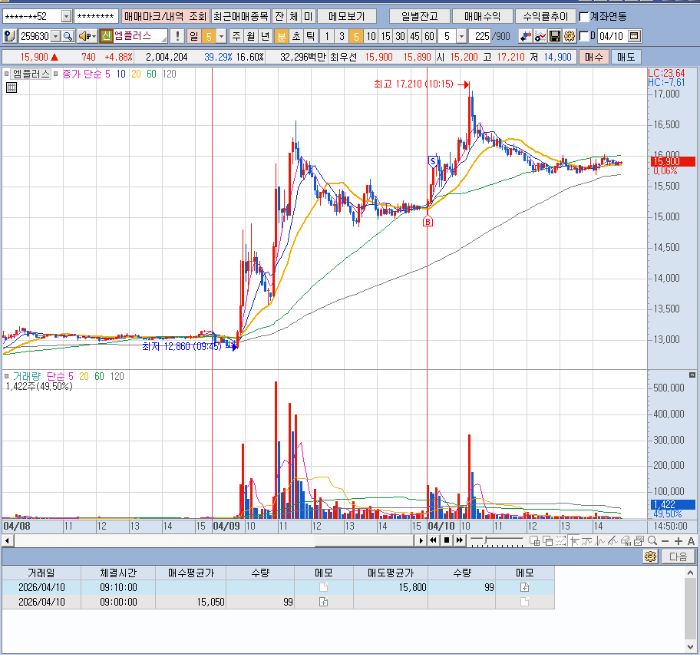Select the 3 minute interval button
This screenshot has width=700, height=655.
[342, 36]
